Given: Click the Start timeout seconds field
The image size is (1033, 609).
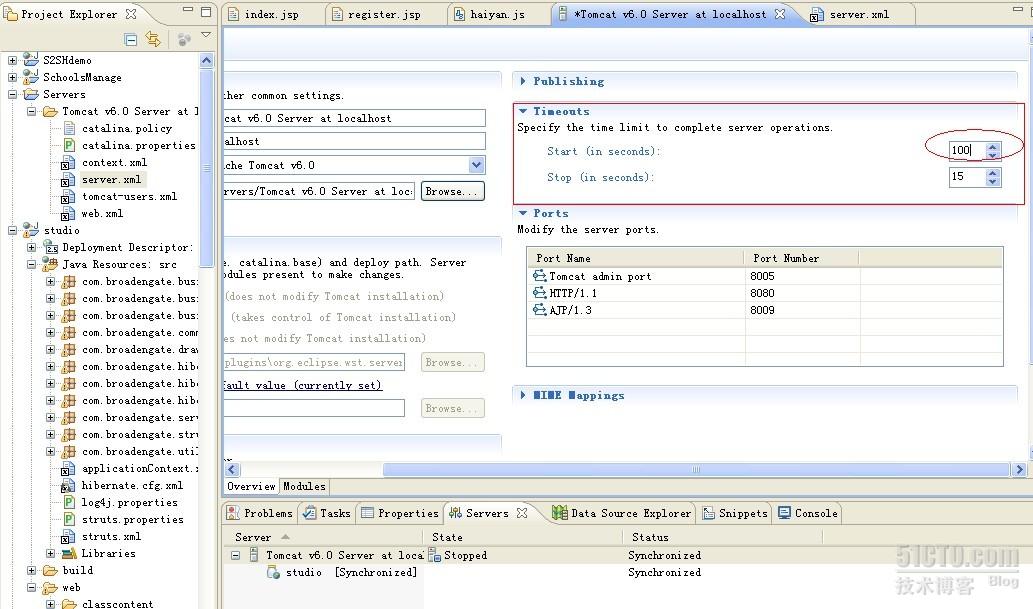Looking at the screenshot, I should click(967, 150).
